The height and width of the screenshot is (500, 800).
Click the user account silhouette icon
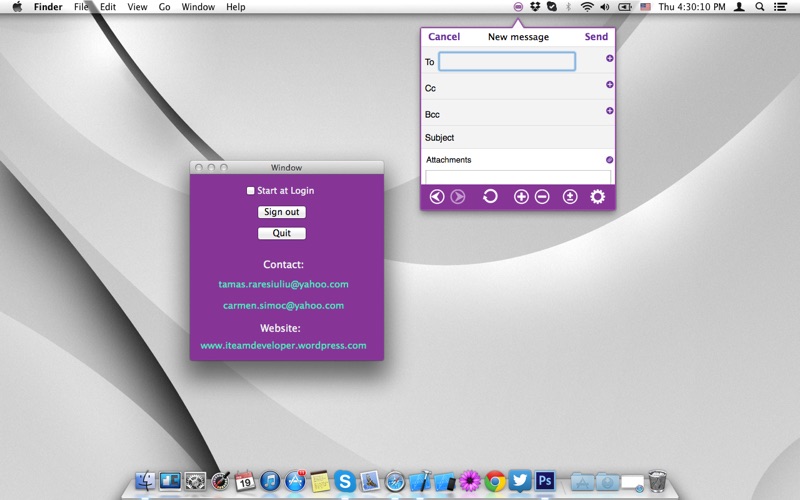(x=739, y=7)
